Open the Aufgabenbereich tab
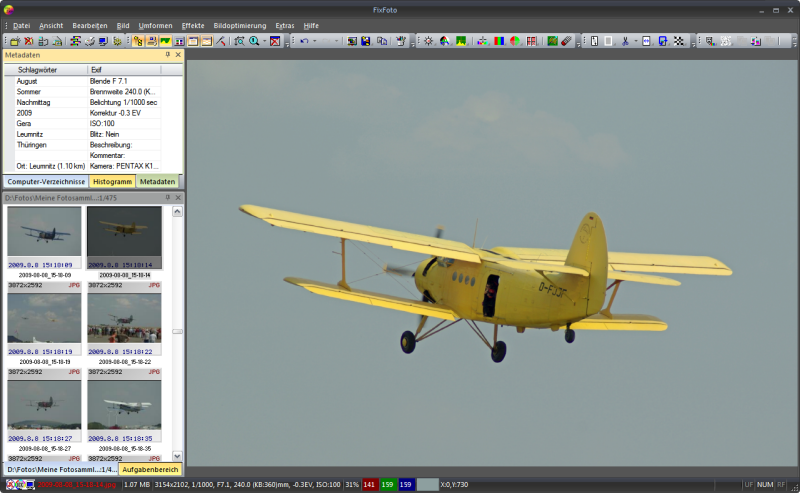Screen dimensions: 800x493 [150, 470]
